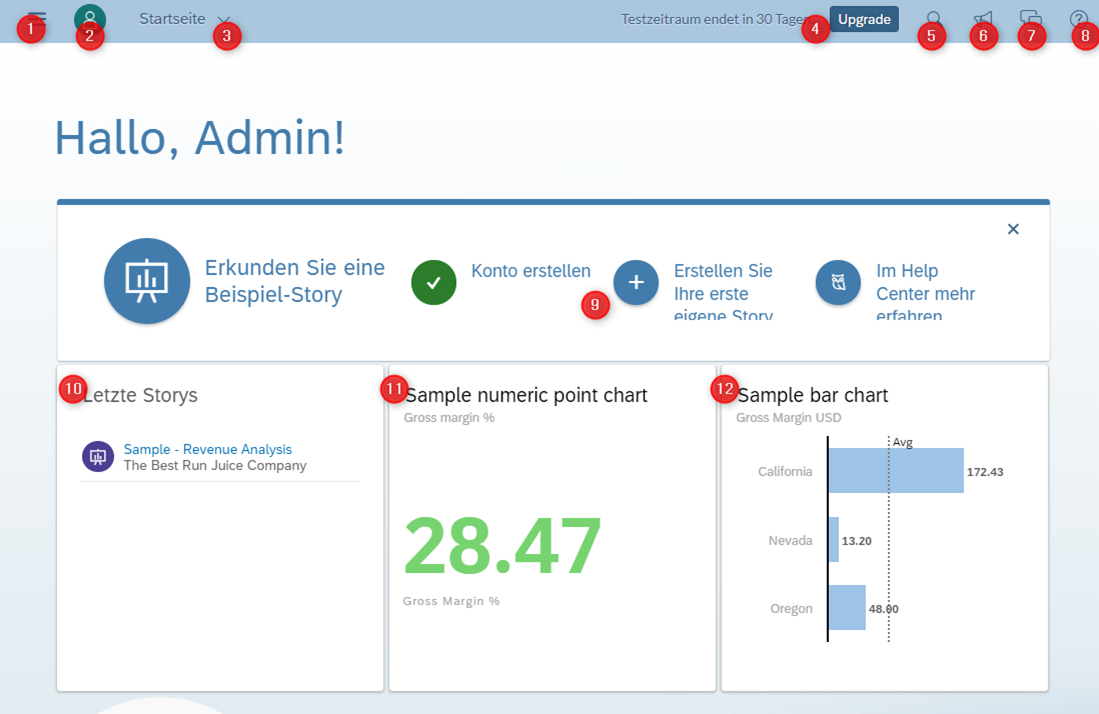Screen dimensions: 1099x714
Task: Click the Sample Revenue Analysis story icon
Action: [x=98, y=457]
